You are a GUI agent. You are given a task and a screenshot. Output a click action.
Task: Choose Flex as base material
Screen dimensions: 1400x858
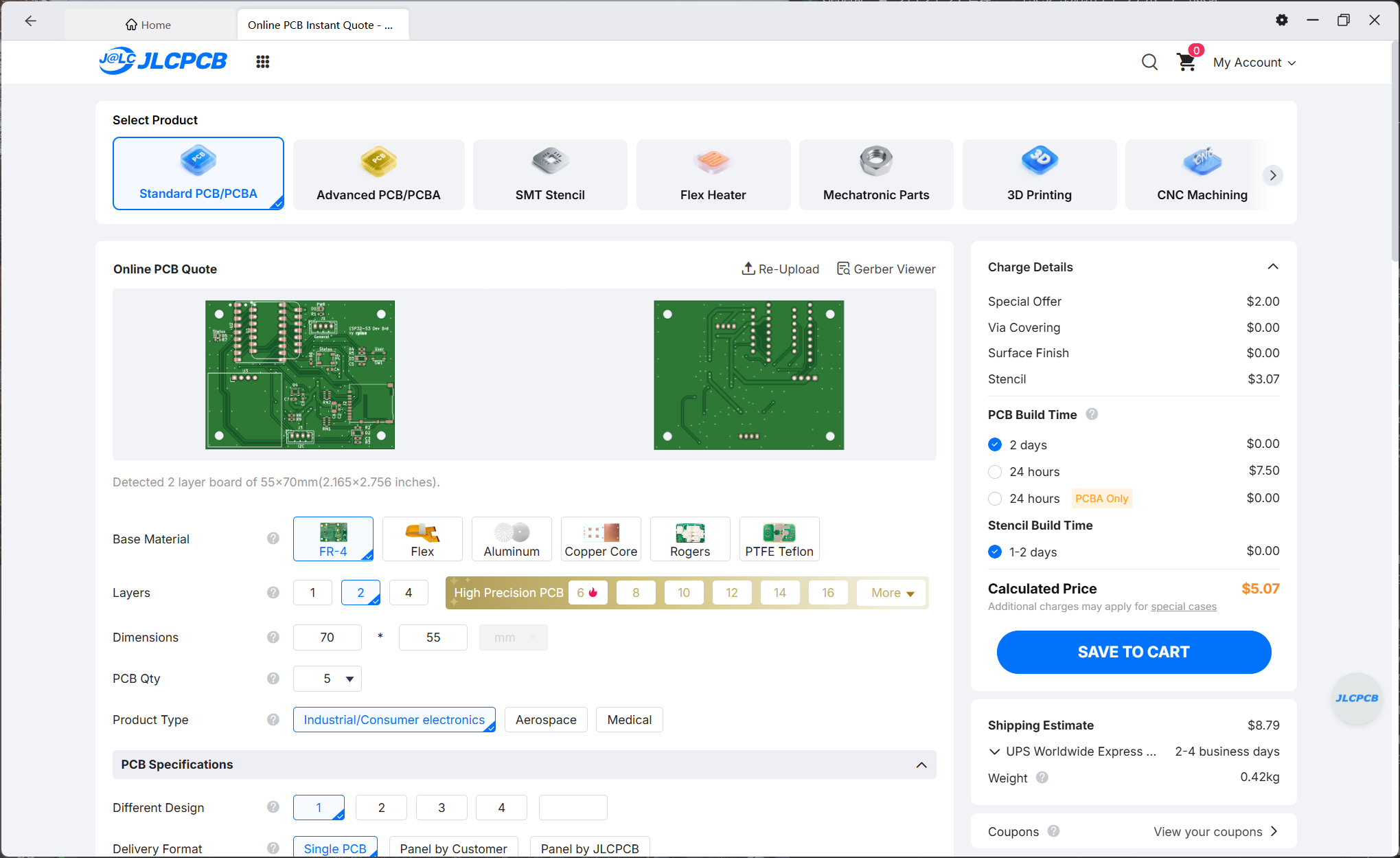422,539
